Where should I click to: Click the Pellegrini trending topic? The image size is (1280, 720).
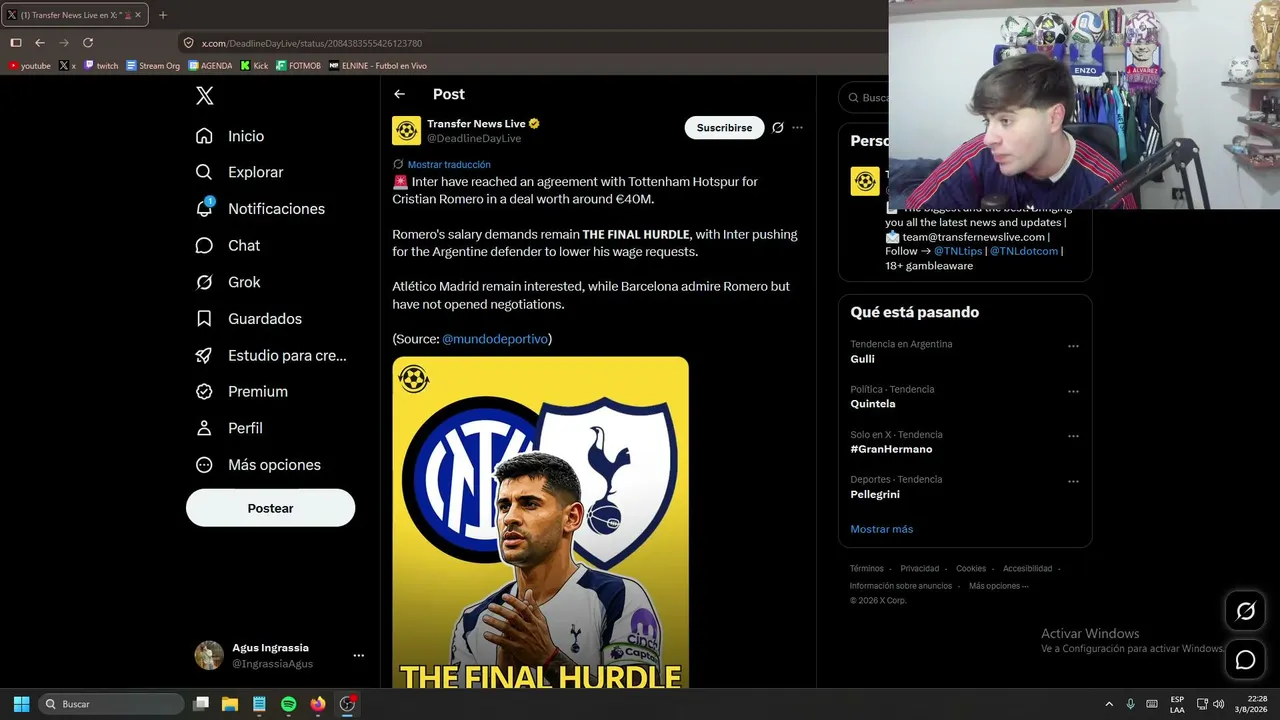point(875,494)
